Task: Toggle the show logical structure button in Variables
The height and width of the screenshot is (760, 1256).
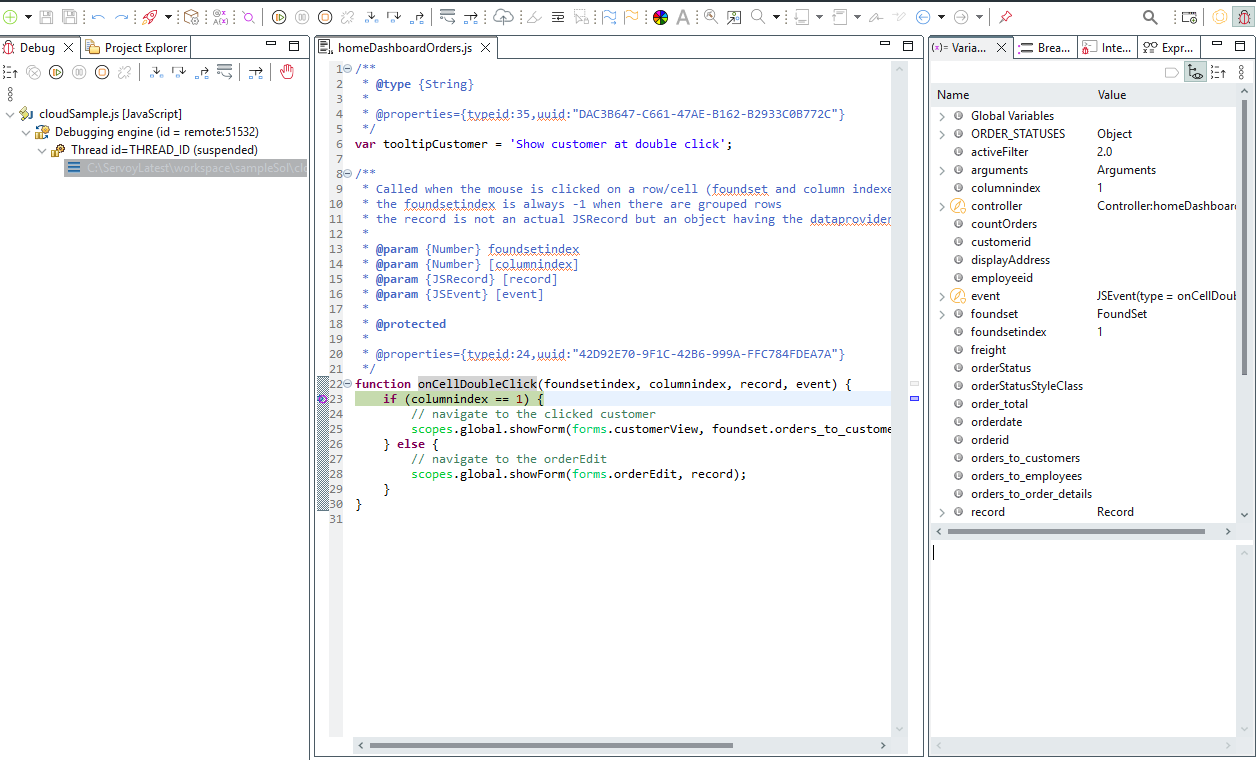Action: [x=1194, y=72]
